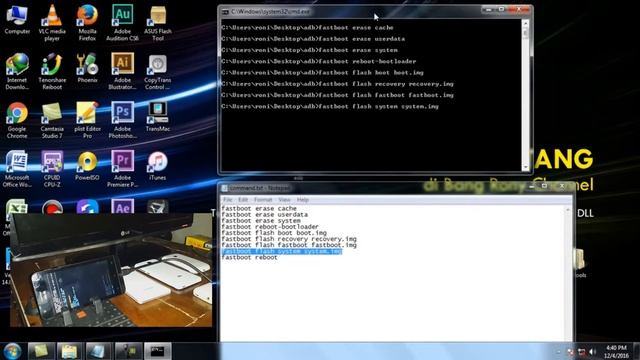640x360 pixels.
Task: Open the taskbar clock showing 4:40 PM
Action: click(x=616, y=351)
